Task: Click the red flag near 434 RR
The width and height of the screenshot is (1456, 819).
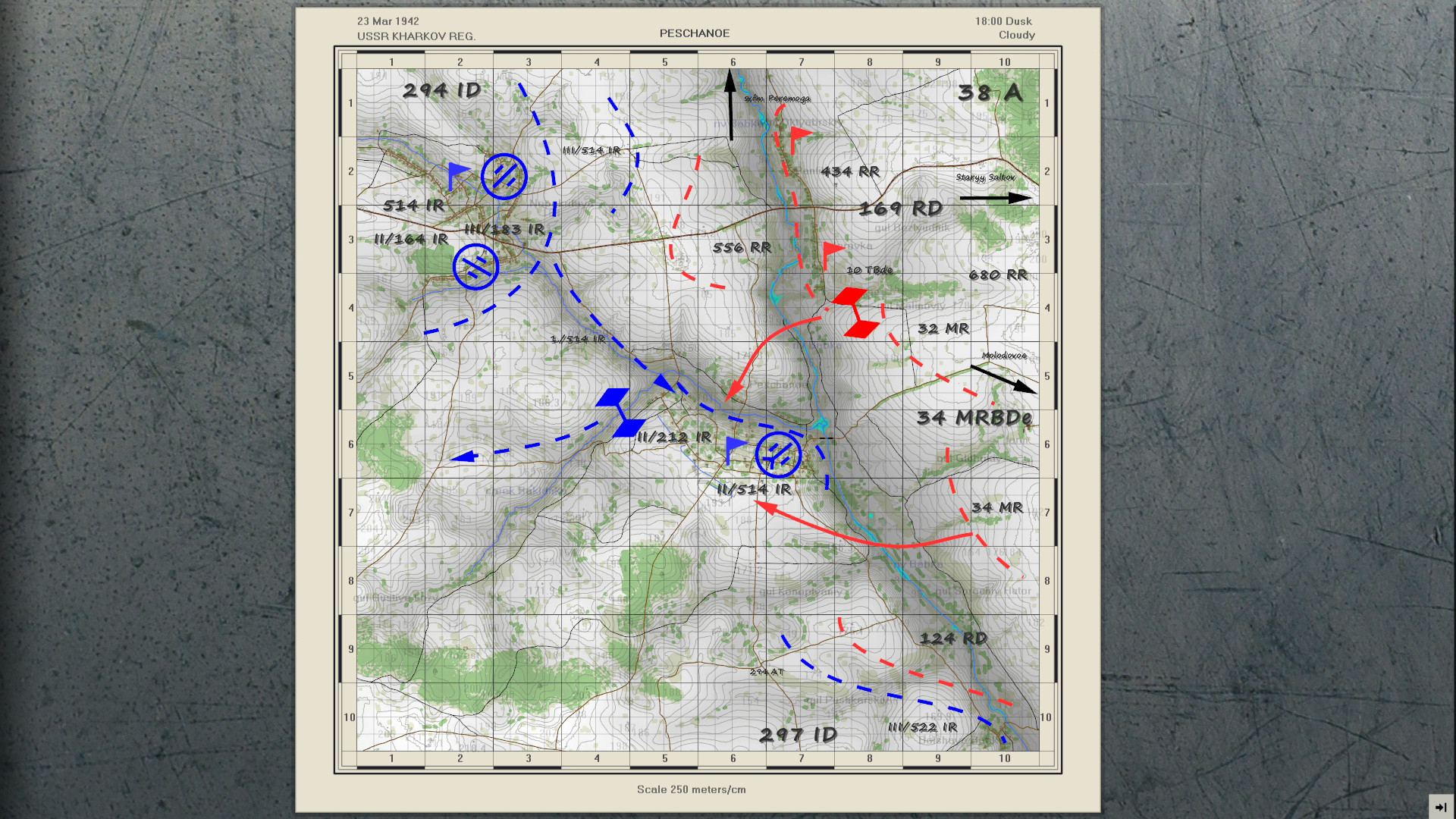Action: pos(799,133)
